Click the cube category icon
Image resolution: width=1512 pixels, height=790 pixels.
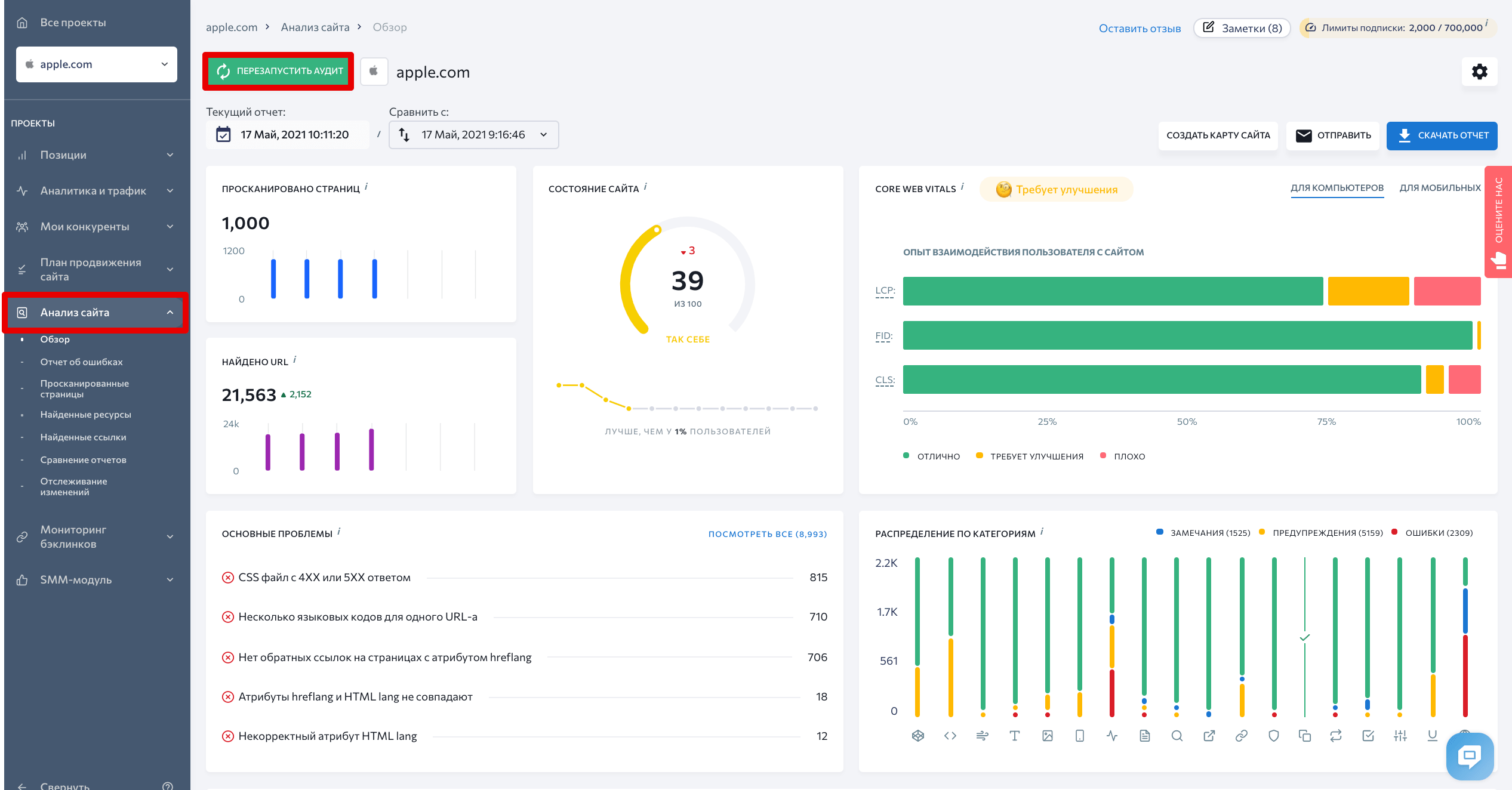pos(918,736)
